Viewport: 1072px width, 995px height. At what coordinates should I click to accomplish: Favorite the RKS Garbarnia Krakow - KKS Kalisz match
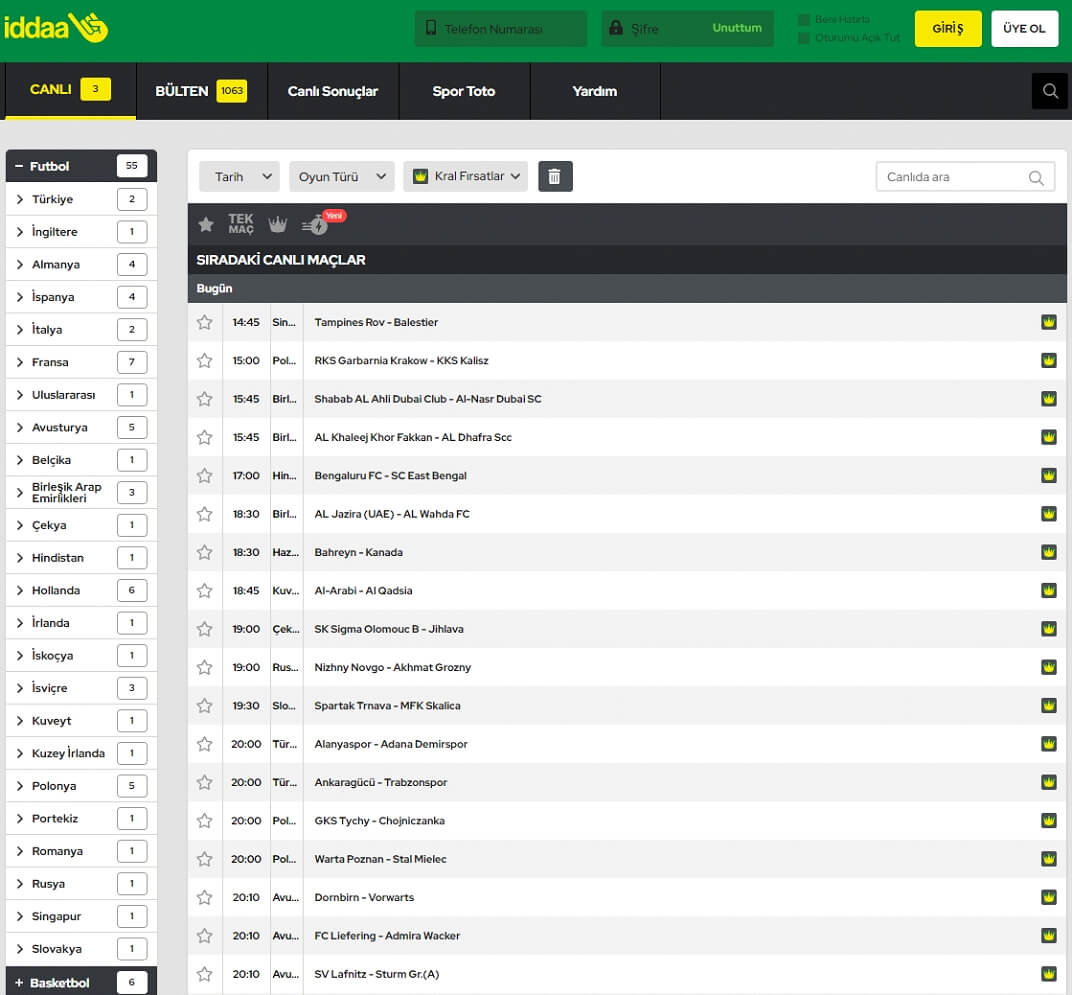(204, 360)
